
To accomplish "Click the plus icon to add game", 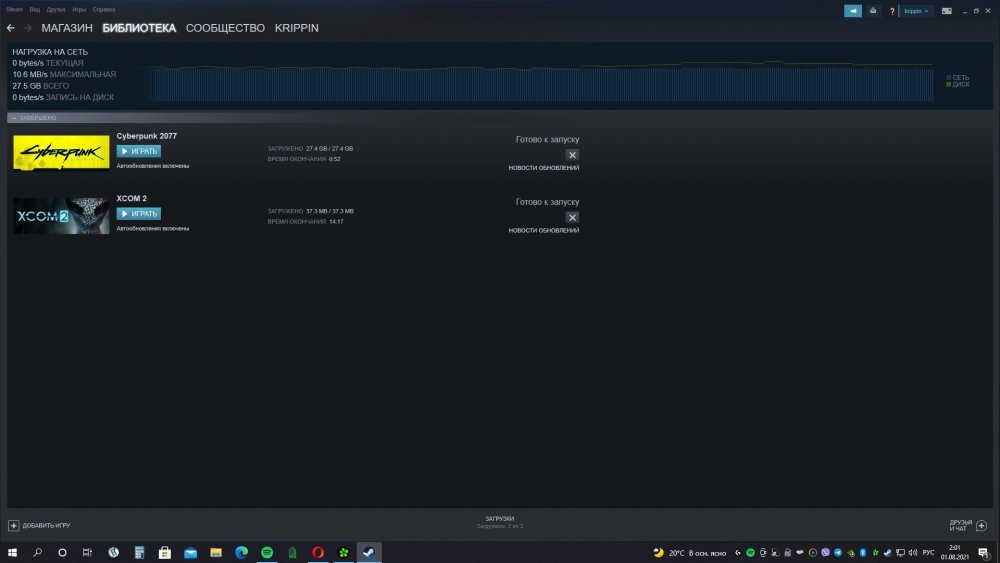I will (14, 525).
